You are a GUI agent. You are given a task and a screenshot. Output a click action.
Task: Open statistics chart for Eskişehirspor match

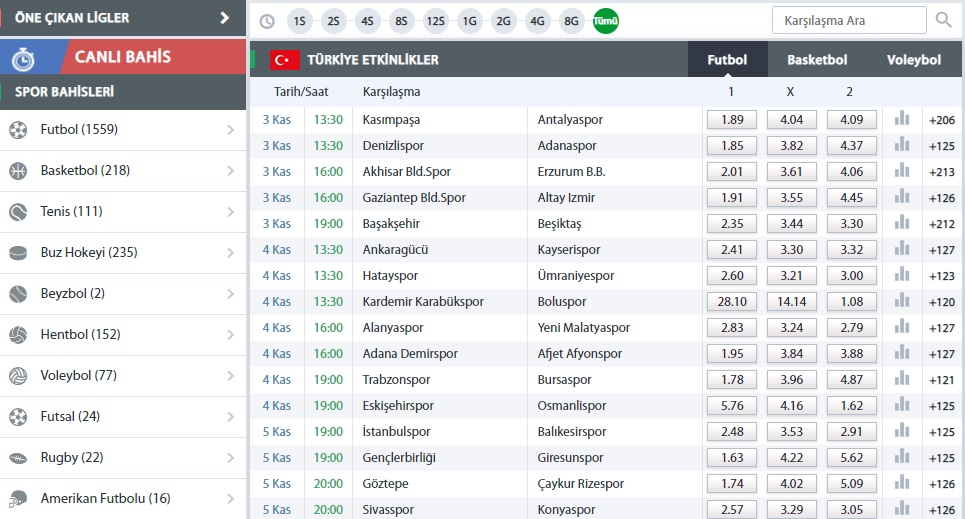[x=902, y=404]
